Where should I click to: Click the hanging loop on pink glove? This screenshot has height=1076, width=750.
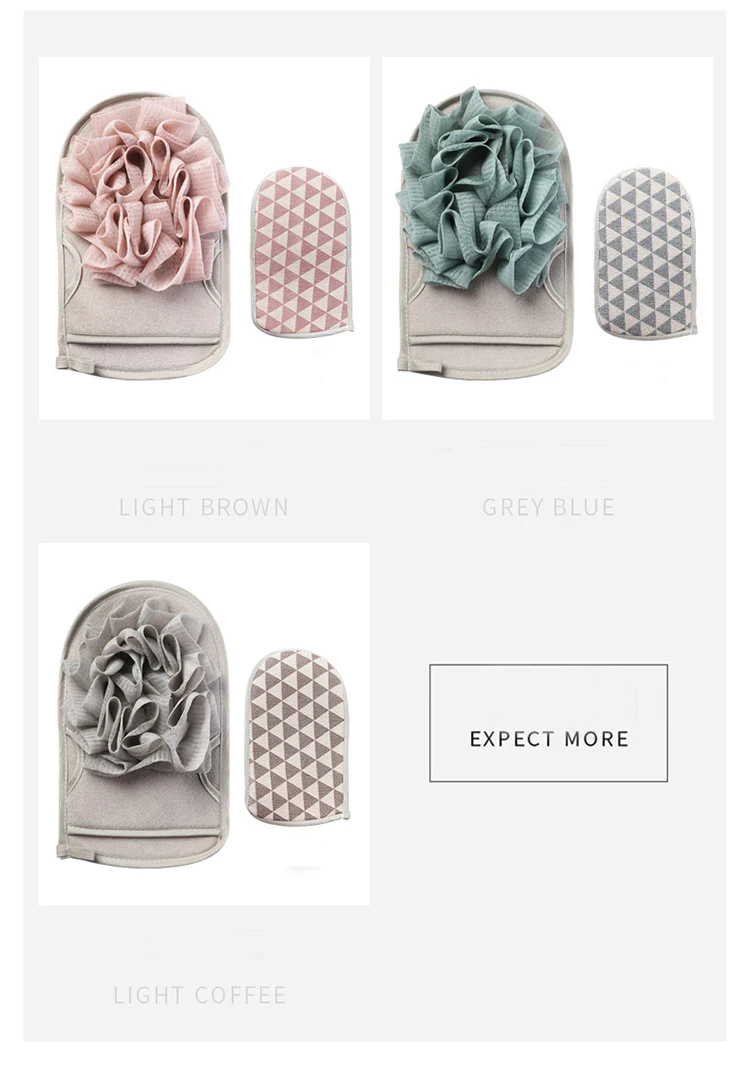click(63, 363)
